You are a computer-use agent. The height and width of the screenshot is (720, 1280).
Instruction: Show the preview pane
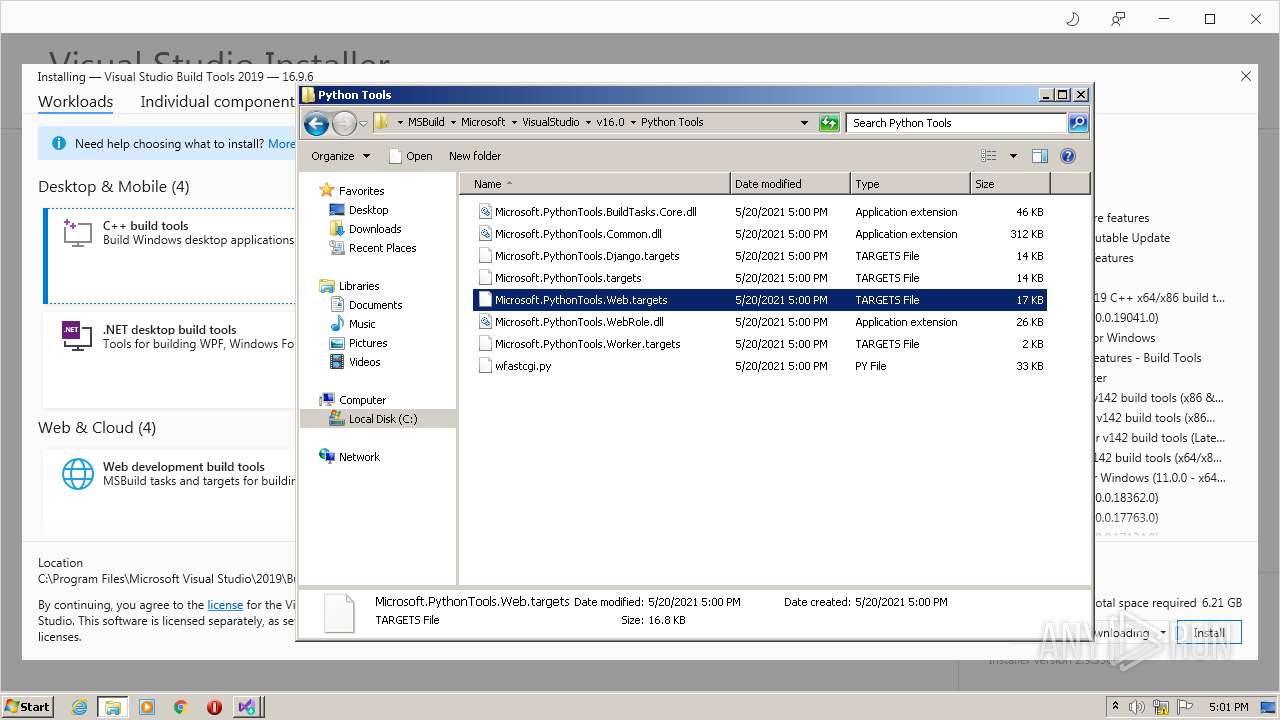coord(1040,156)
